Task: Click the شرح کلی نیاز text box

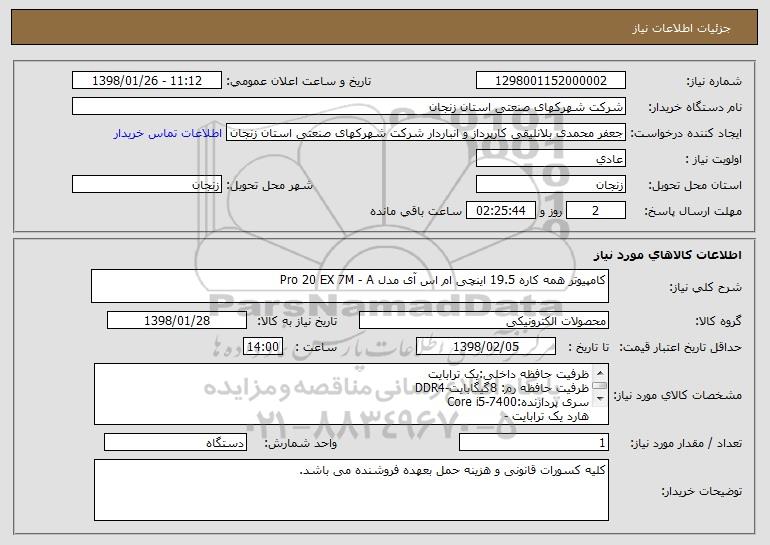Action: (x=350, y=286)
